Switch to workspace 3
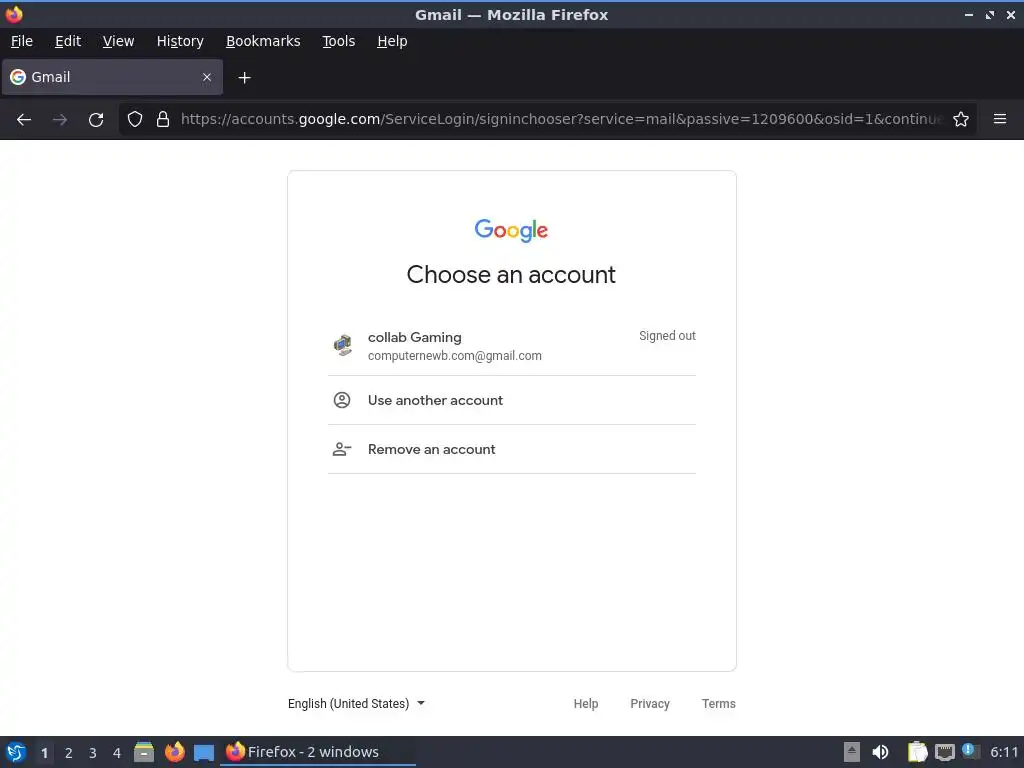The height and width of the screenshot is (768, 1024). point(93,752)
